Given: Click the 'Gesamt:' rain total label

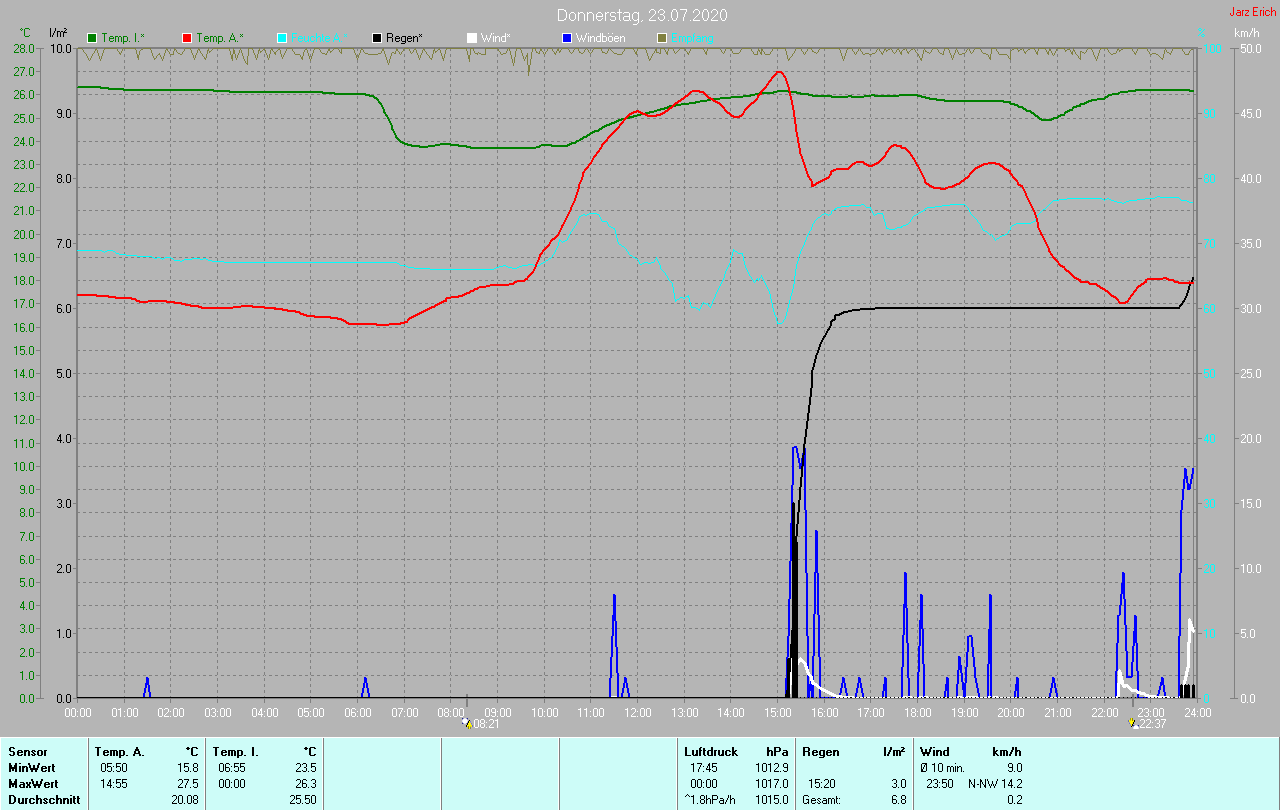Looking at the screenshot, I should click(x=821, y=800).
